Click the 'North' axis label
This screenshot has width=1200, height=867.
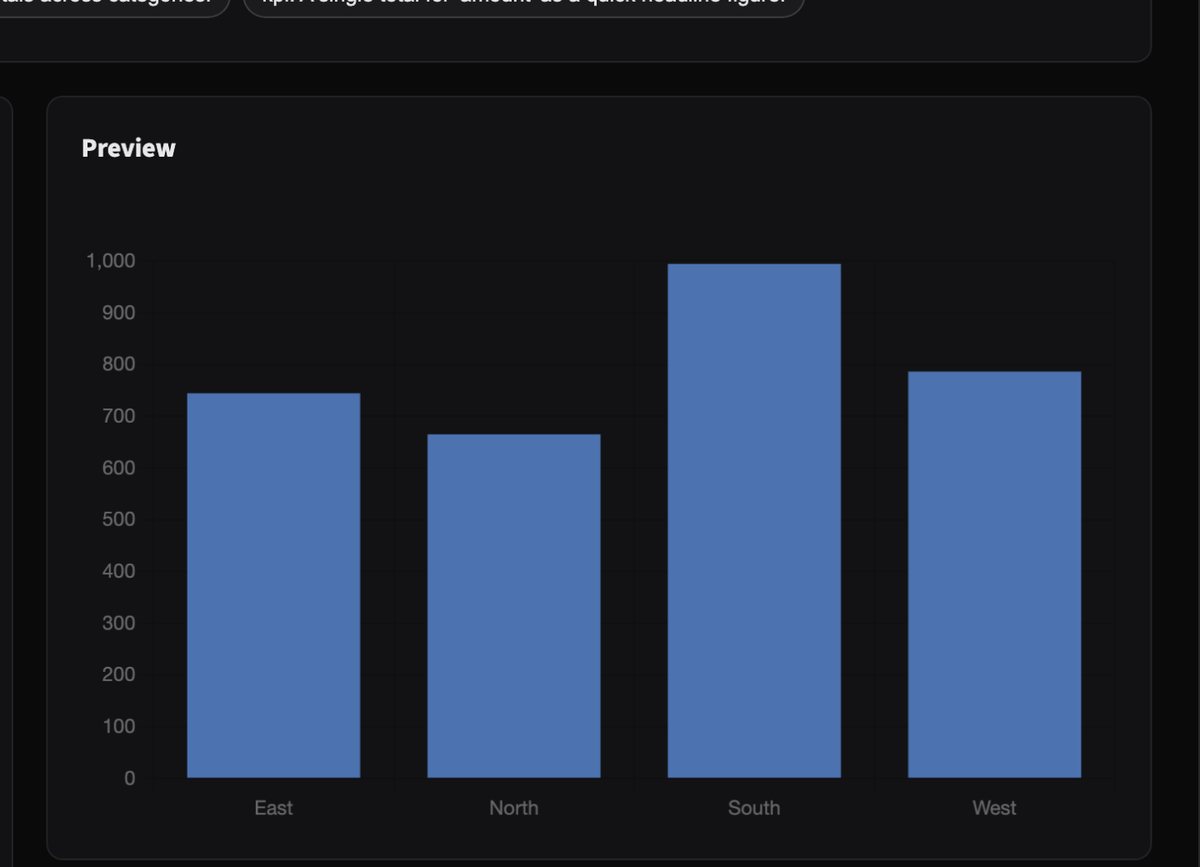point(514,808)
